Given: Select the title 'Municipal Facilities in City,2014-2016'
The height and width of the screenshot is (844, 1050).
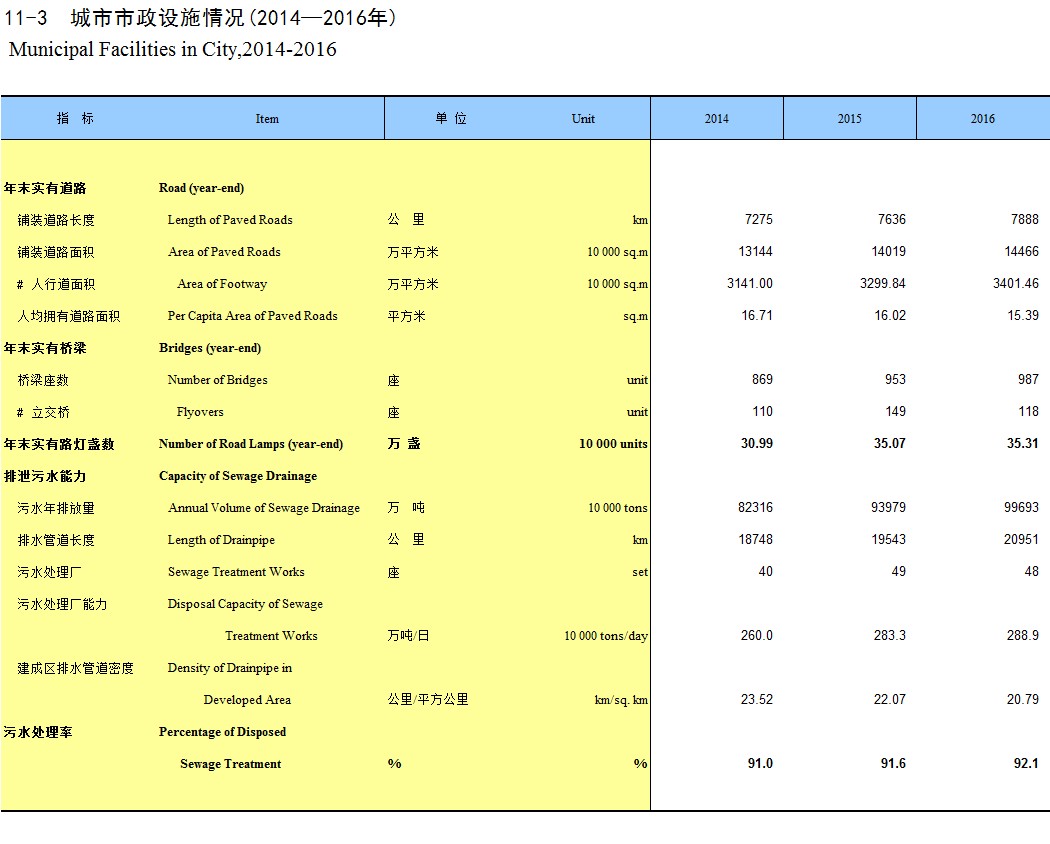Looking at the screenshot, I should pos(173,50).
